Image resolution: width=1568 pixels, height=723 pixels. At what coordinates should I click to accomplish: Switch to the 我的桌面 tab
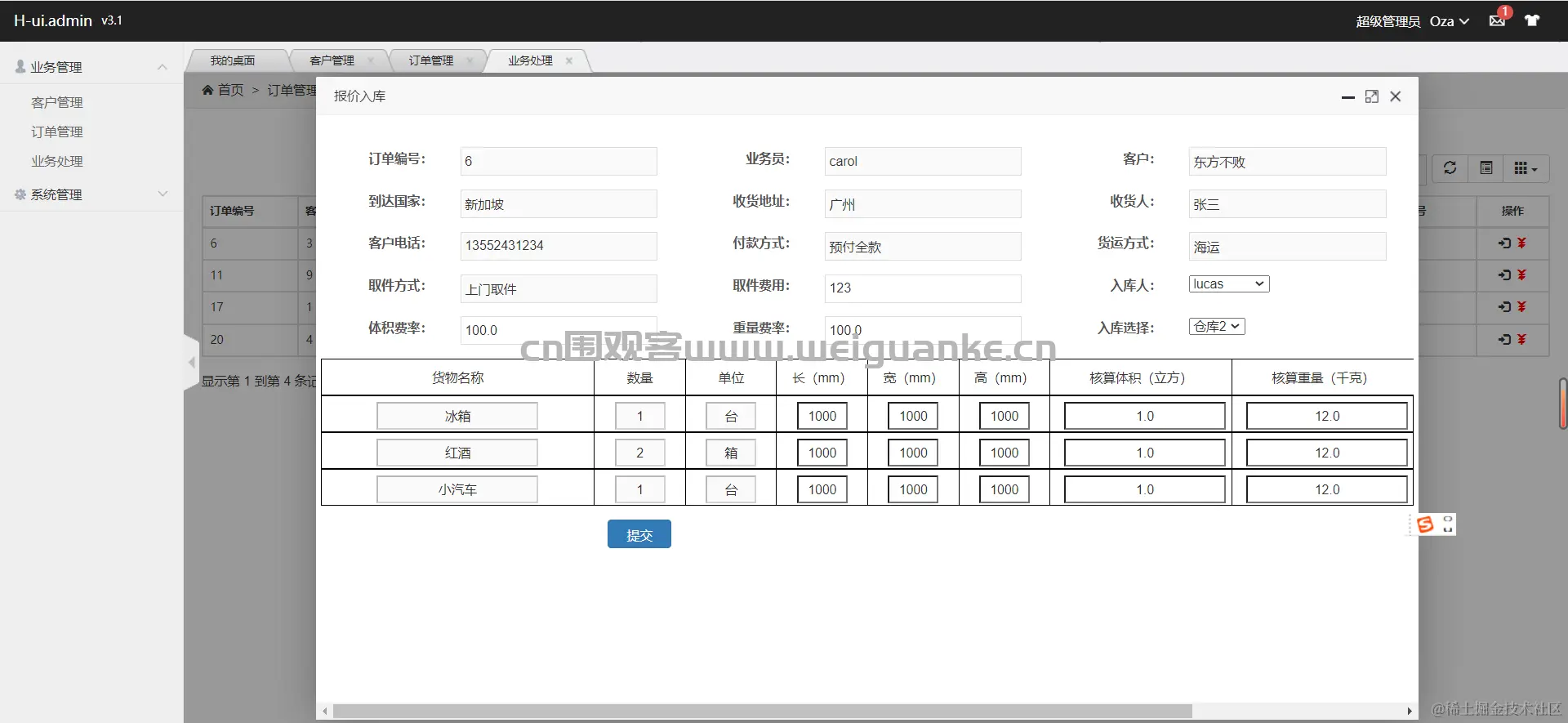tap(233, 60)
